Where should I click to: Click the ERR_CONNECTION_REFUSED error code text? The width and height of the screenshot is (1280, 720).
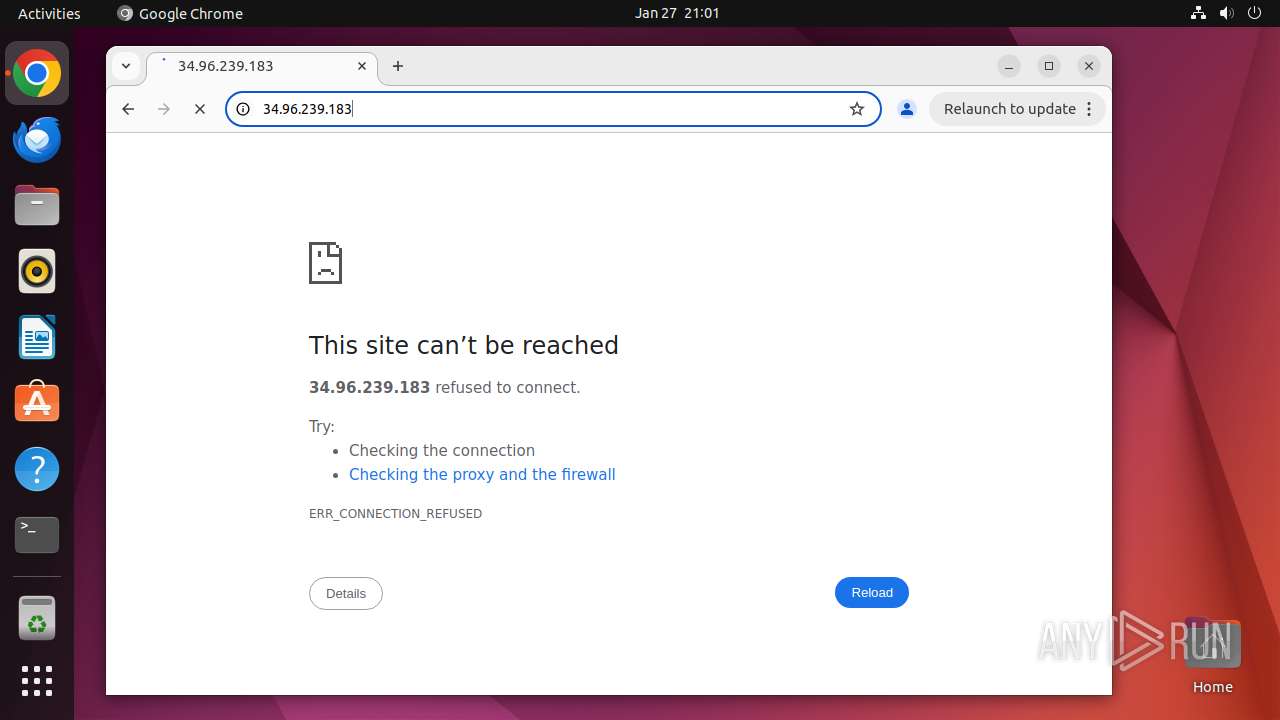coord(395,513)
